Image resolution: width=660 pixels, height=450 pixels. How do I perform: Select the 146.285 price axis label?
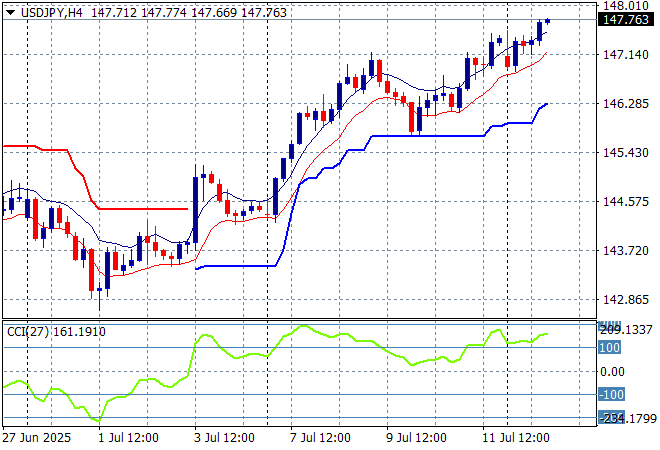tap(628, 103)
